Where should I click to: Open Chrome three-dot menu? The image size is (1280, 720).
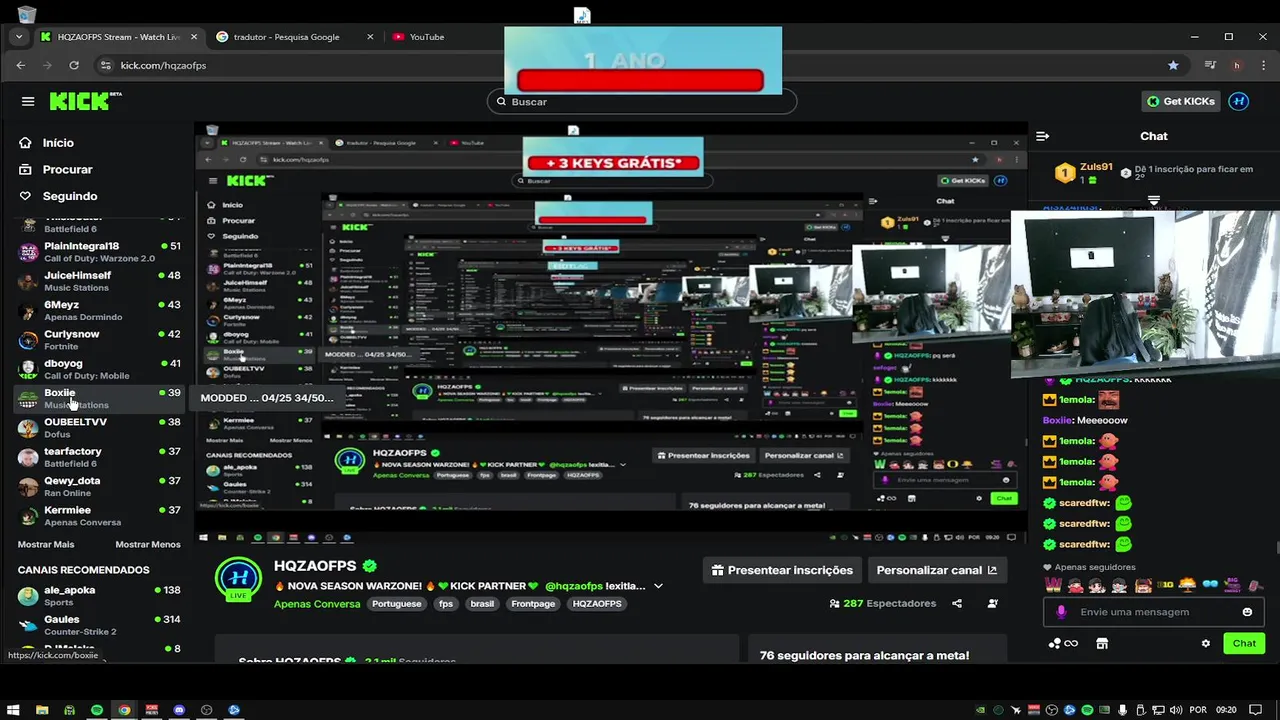(1262, 65)
